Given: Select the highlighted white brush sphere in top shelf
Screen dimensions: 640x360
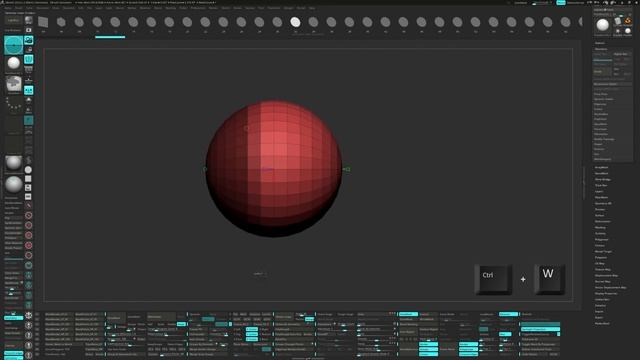Looking at the screenshot, I should click(x=295, y=22).
